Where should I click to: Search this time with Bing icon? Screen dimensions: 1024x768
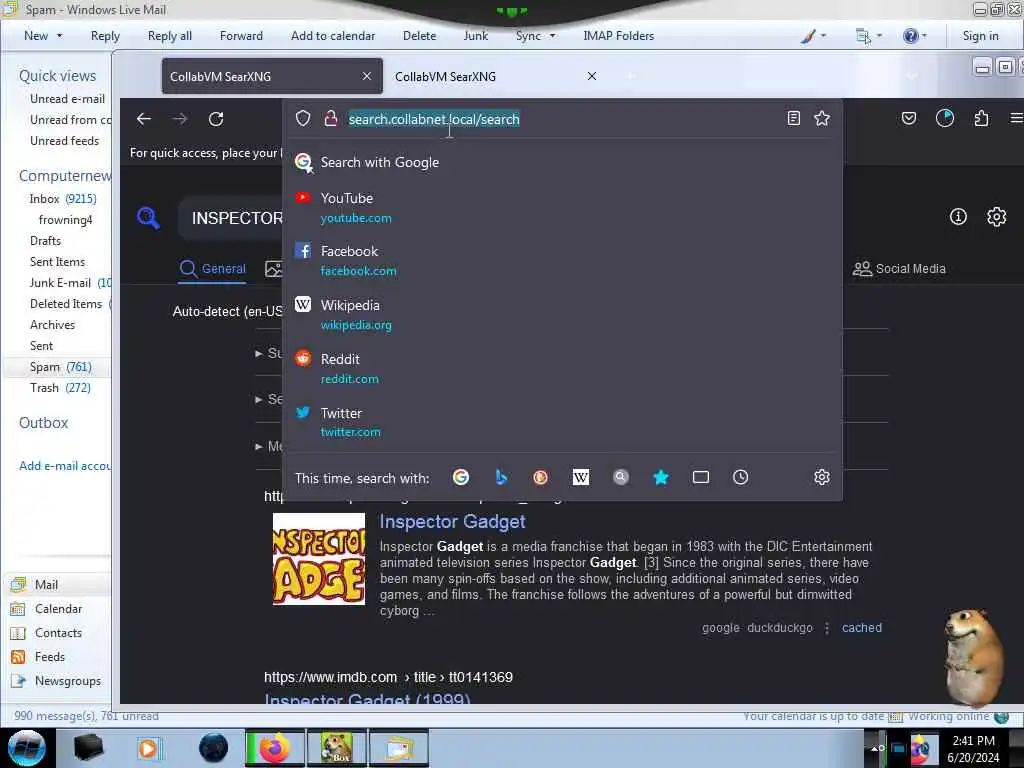pos(501,477)
